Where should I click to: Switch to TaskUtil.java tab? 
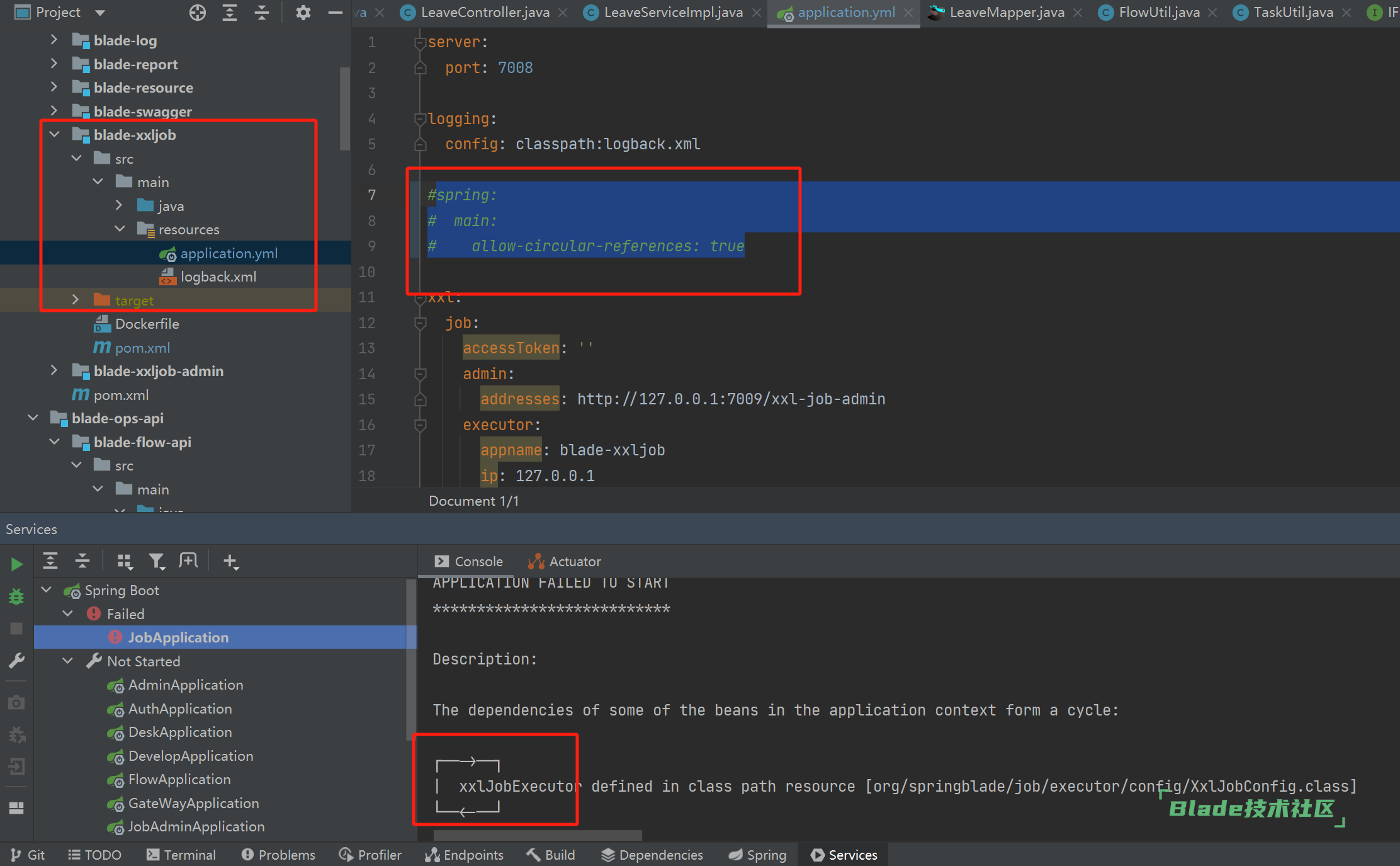click(1292, 13)
